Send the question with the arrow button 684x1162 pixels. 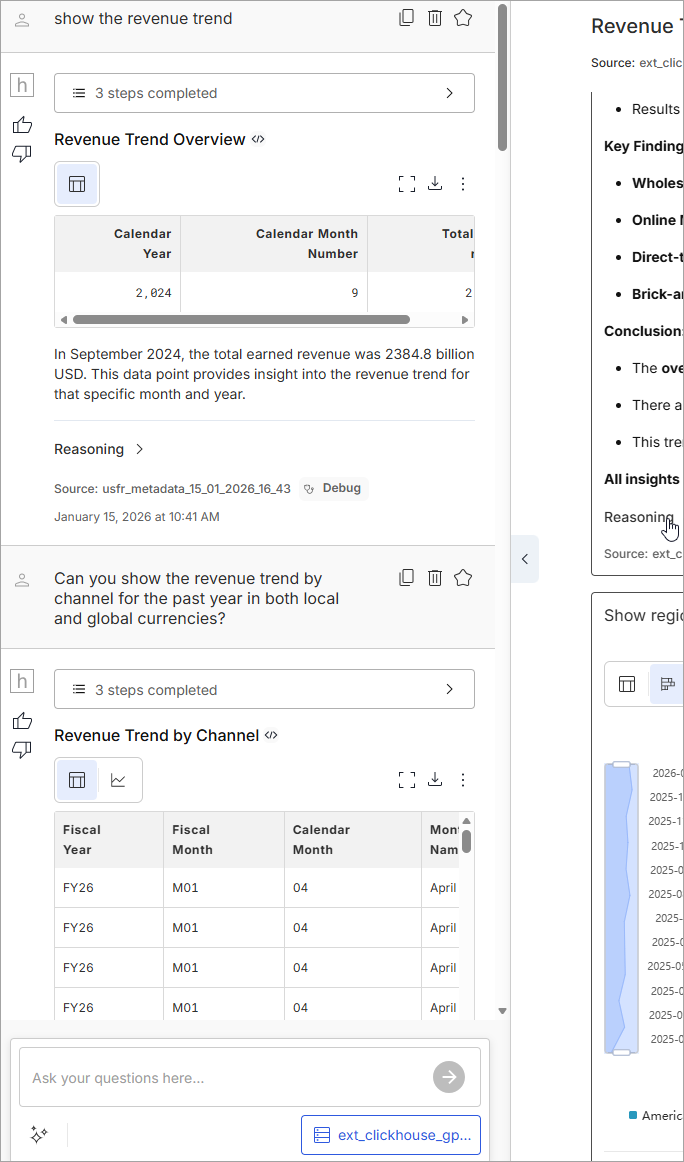(449, 1077)
